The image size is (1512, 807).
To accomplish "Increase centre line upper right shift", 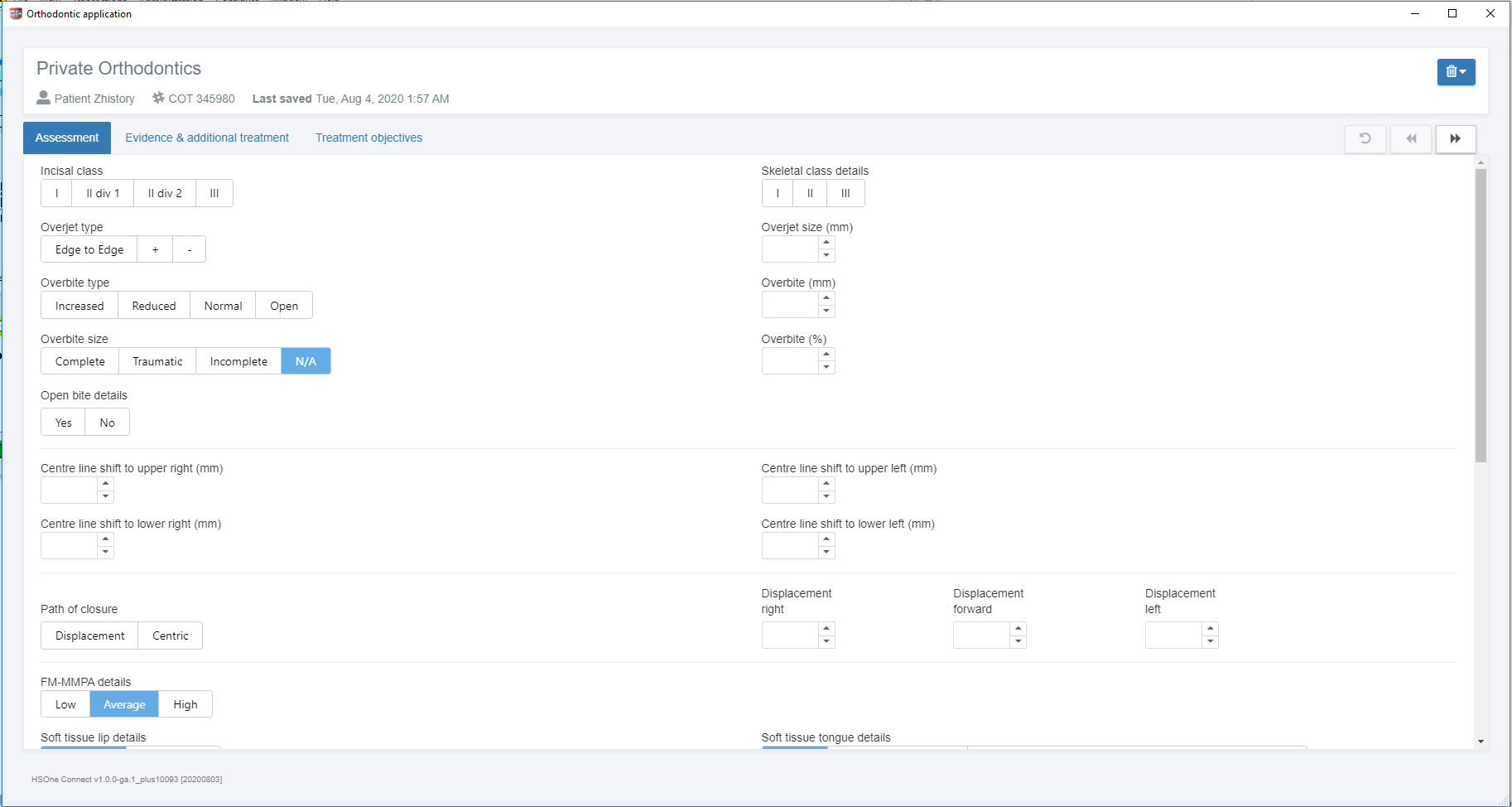I will [x=105, y=484].
